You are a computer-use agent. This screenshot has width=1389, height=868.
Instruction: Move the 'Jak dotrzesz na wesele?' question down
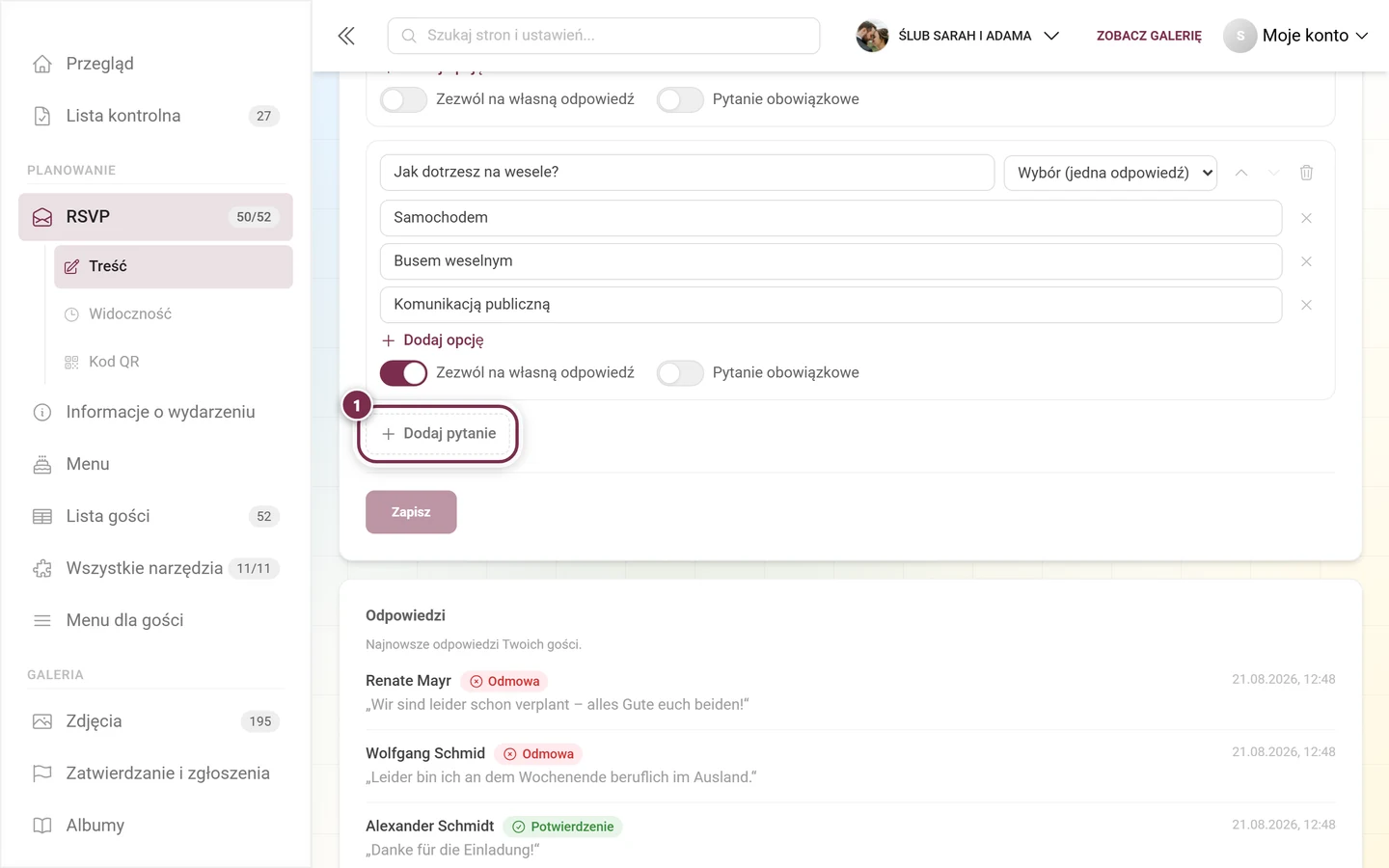click(x=1273, y=173)
